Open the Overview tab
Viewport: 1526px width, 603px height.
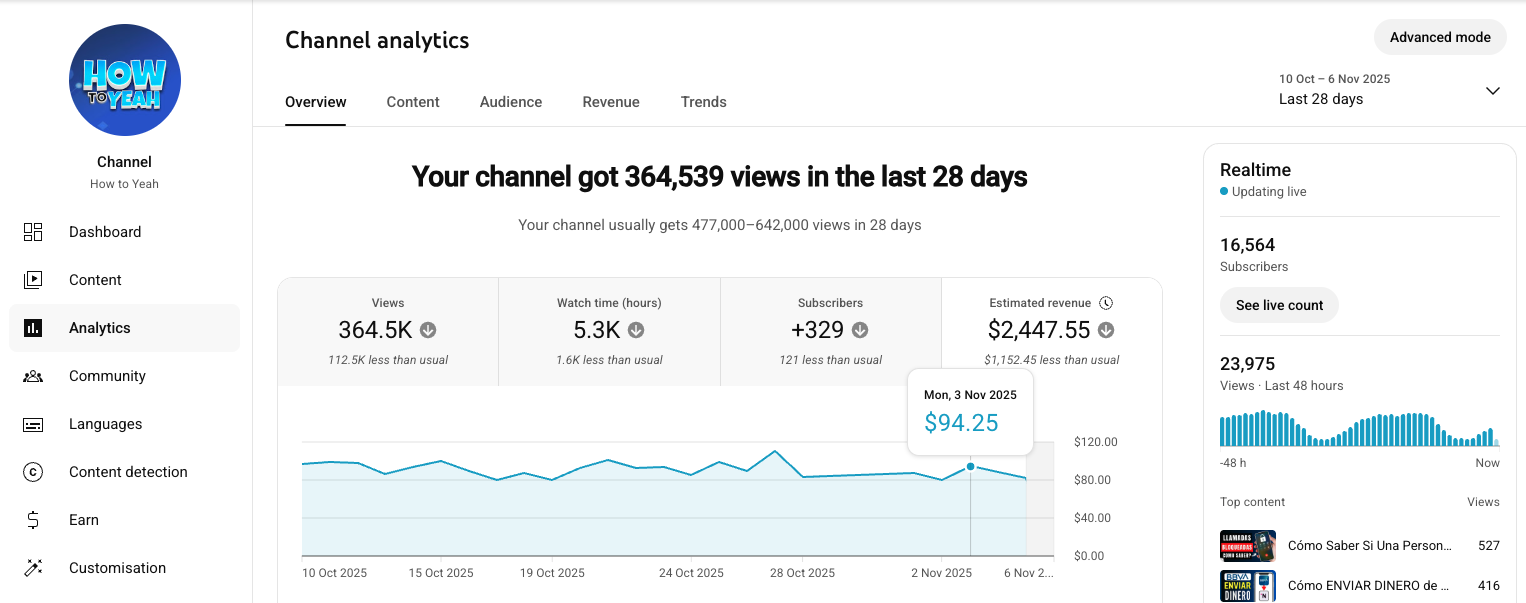click(316, 102)
